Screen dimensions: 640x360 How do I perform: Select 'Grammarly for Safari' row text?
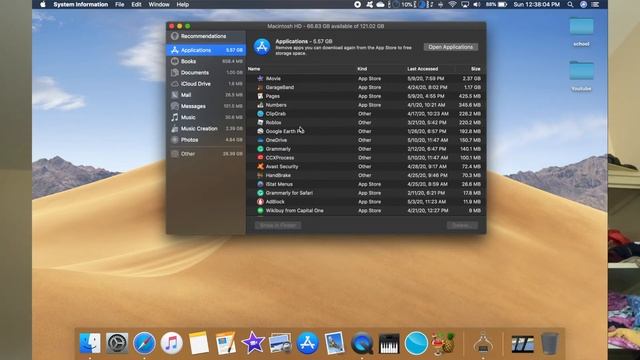[289, 193]
